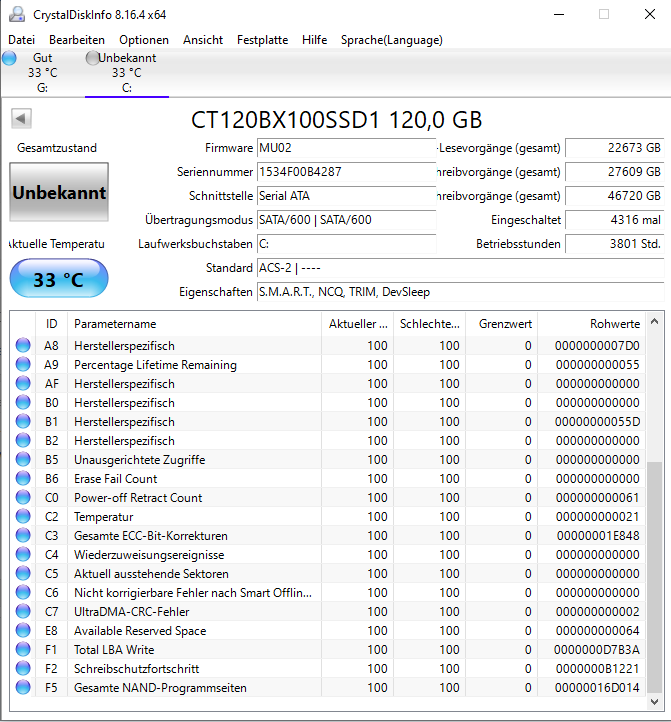Click the Eigenschaften field with S.M.A.R.T., NCQ
This screenshot has height=722, width=671.
461,291
